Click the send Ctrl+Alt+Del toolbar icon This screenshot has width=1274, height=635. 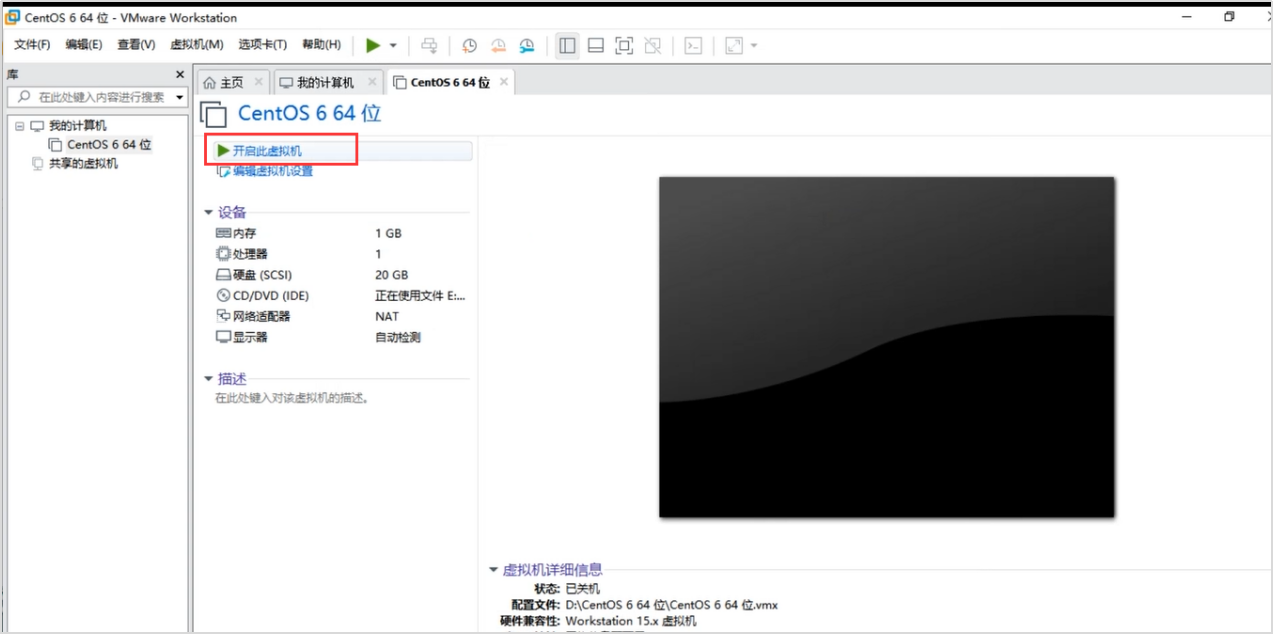pyautogui.click(x=429, y=45)
